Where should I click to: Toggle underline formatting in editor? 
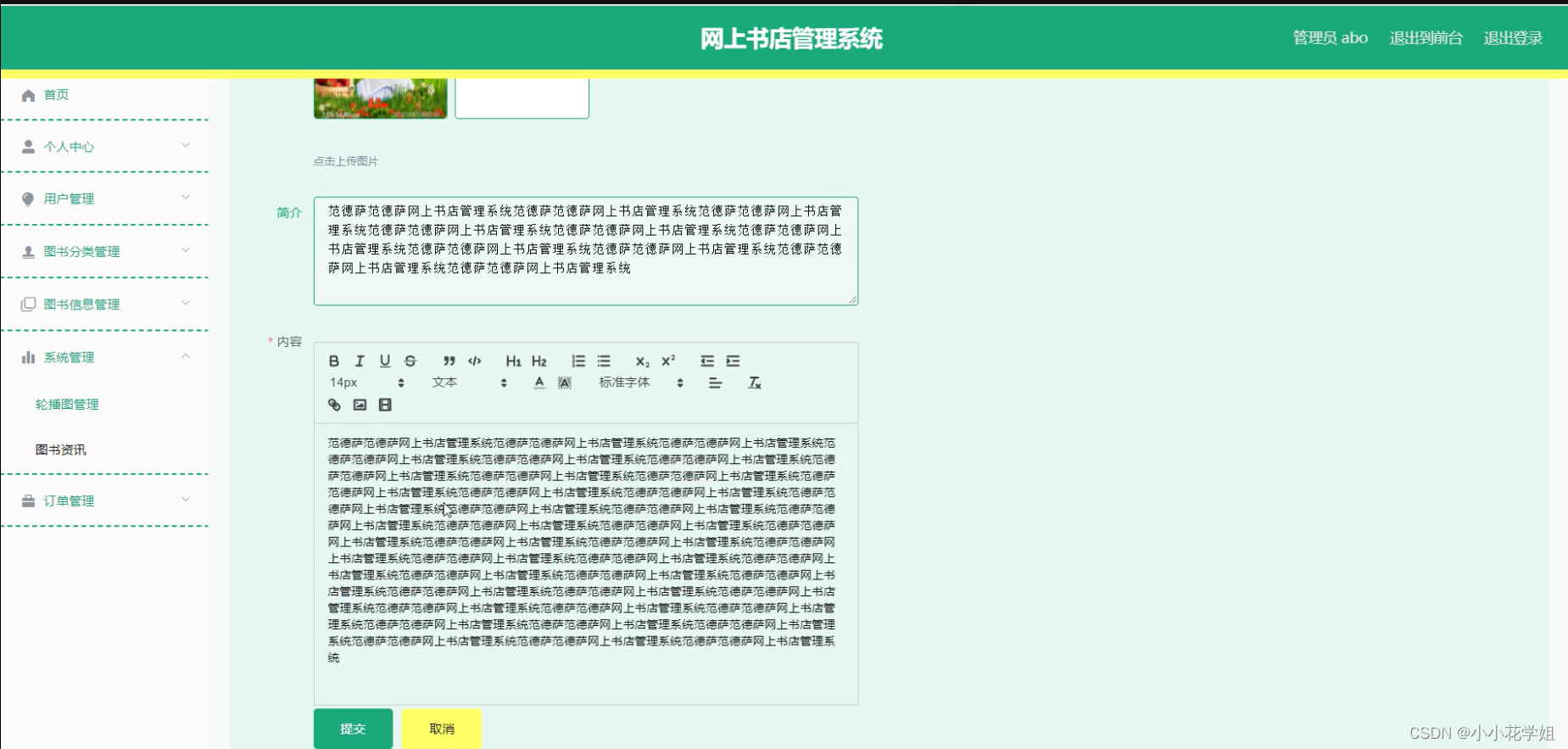click(x=385, y=361)
